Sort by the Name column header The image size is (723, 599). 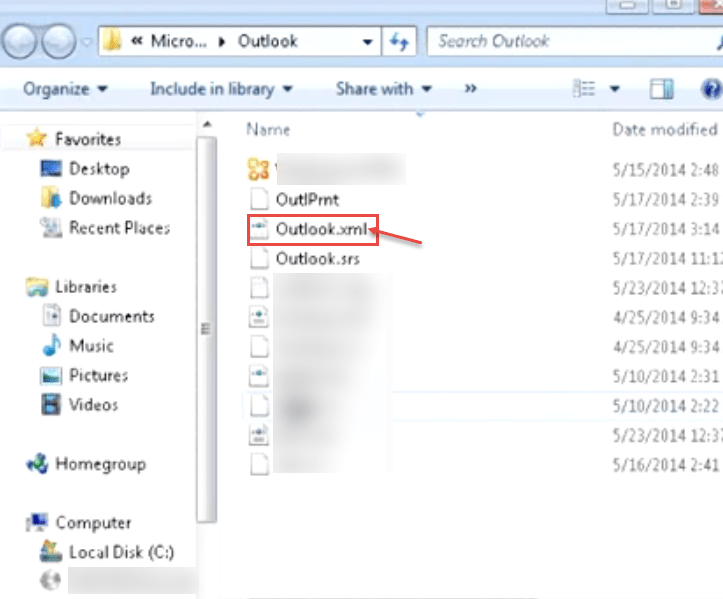click(268, 130)
